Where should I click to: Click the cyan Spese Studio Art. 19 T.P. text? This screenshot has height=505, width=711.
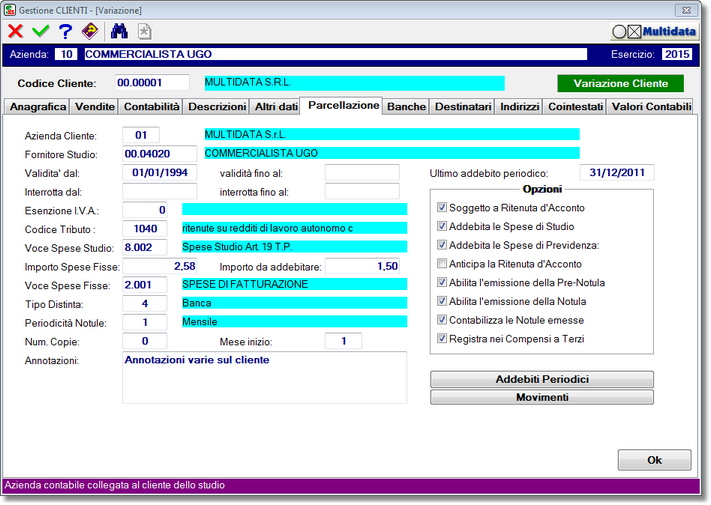[x=294, y=247]
